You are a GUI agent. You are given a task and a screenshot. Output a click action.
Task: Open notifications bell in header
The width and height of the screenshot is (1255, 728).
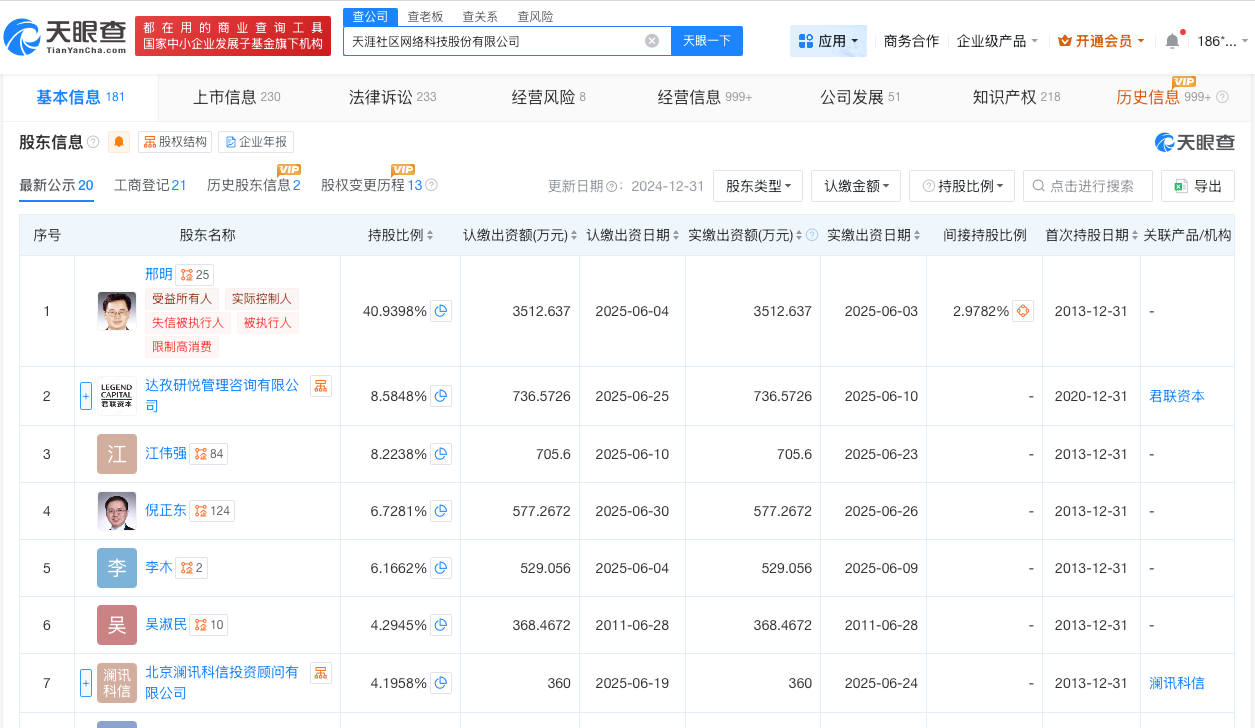1172,41
